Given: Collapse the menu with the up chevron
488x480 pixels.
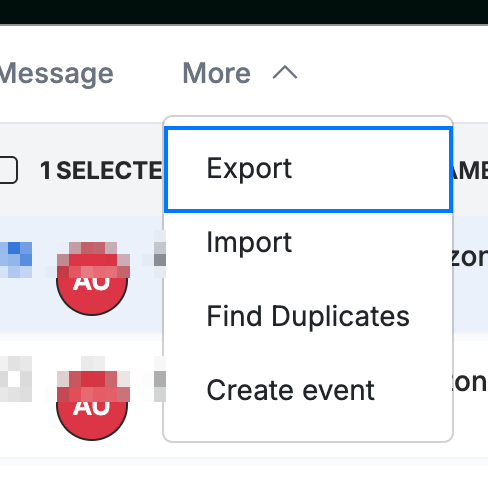Looking at the screenshot, I should pos(285,73).
